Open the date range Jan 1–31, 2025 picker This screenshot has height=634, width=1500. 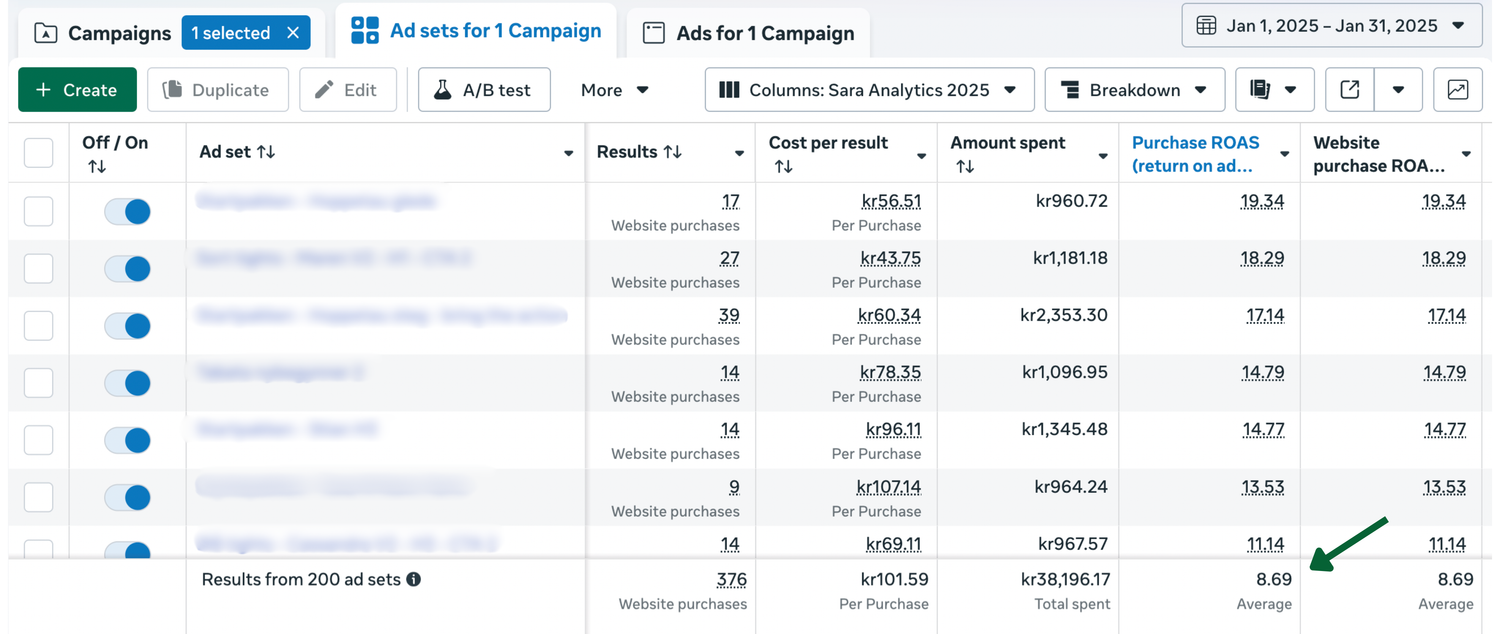[1331, 26]
